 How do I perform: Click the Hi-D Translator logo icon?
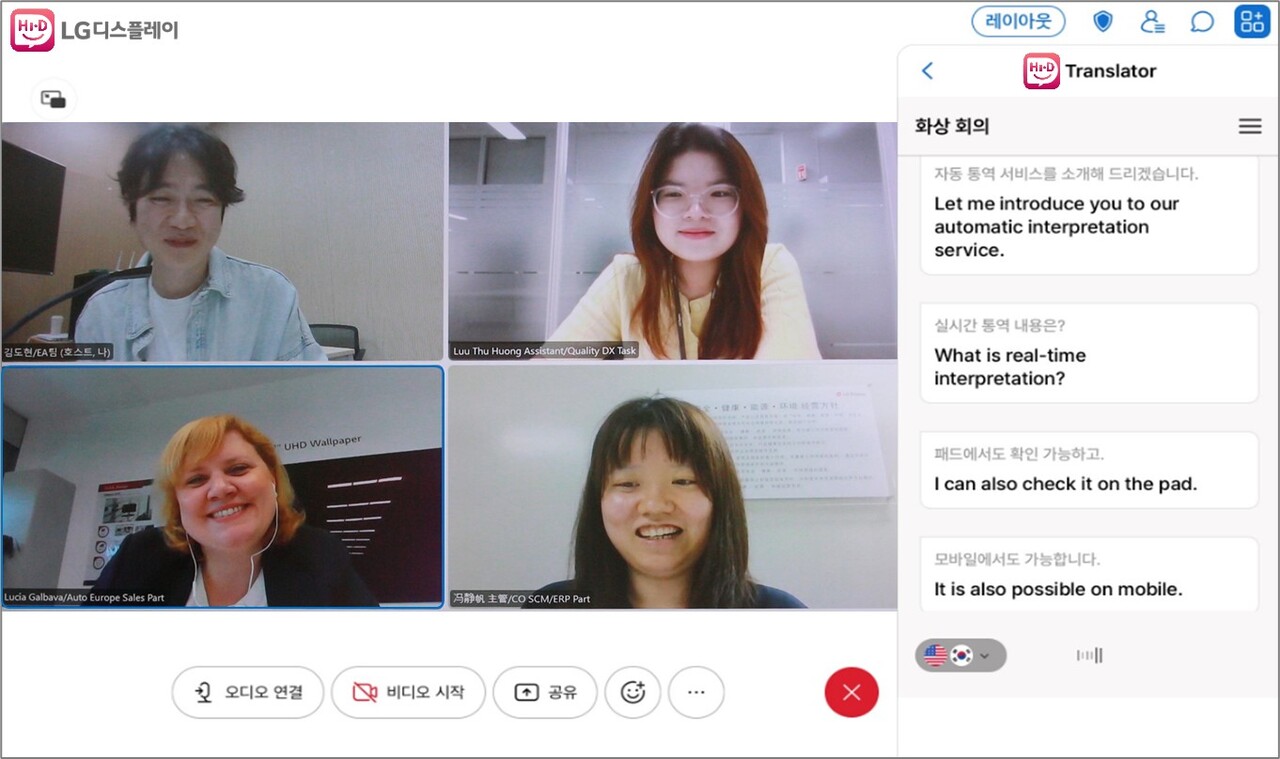(1041, 71)
